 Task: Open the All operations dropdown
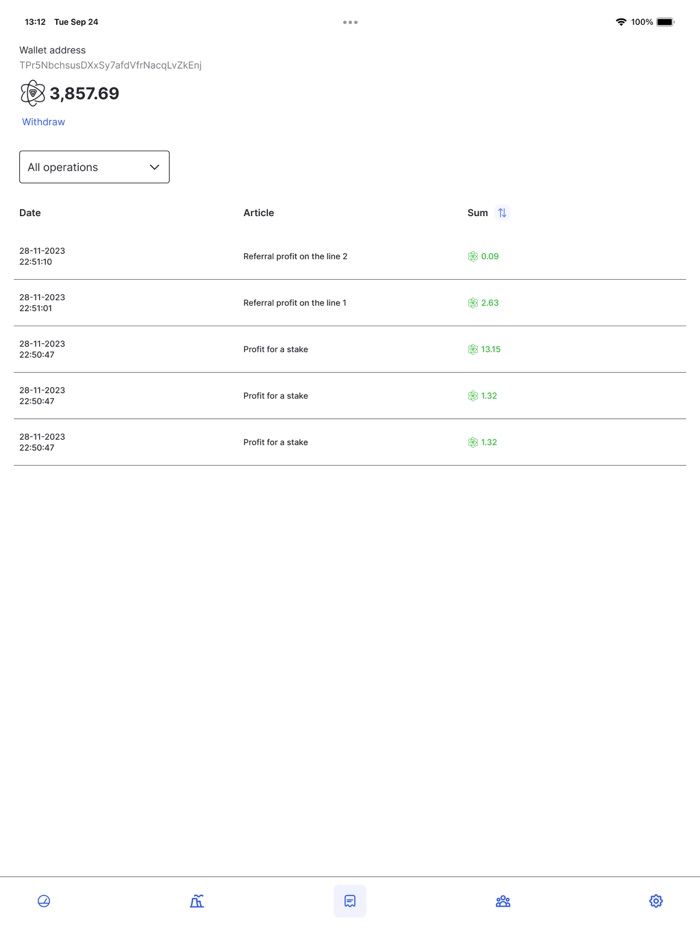(94, 167)
